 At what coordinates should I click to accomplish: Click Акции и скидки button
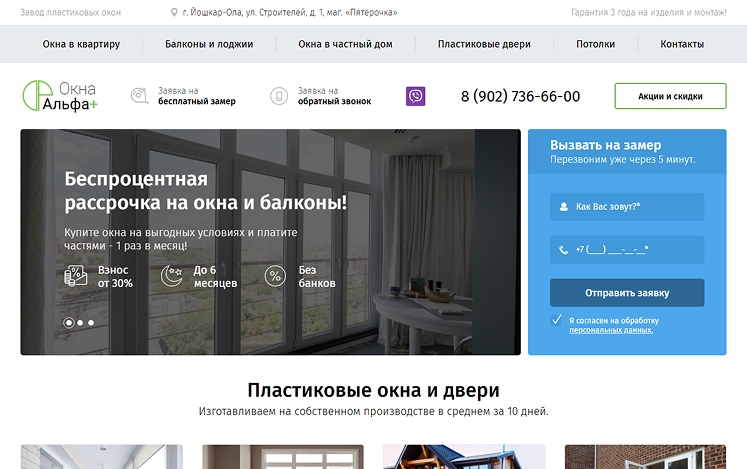click(x=670, y=96)
